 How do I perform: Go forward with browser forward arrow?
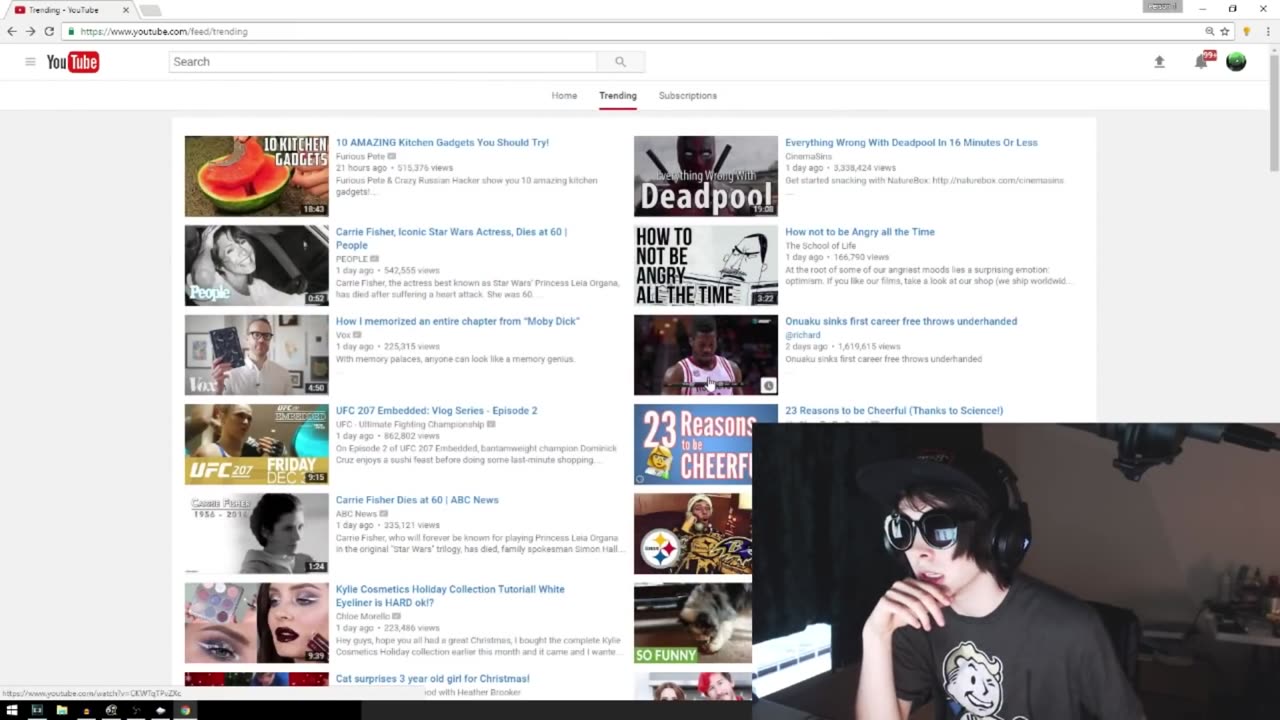tap(30, 31)
